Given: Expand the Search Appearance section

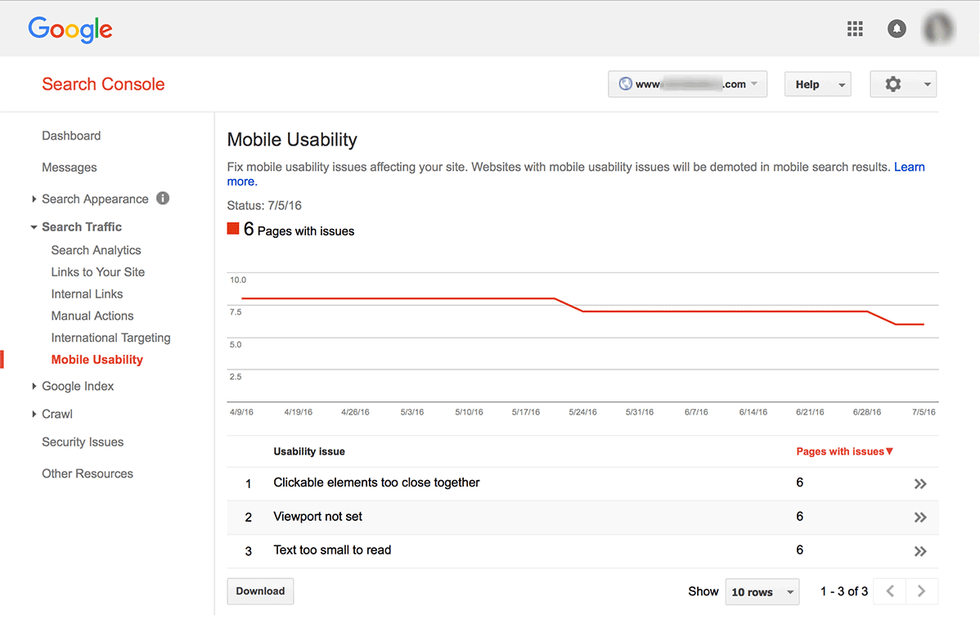Looking at the screenshot, I should pos(34,199).
